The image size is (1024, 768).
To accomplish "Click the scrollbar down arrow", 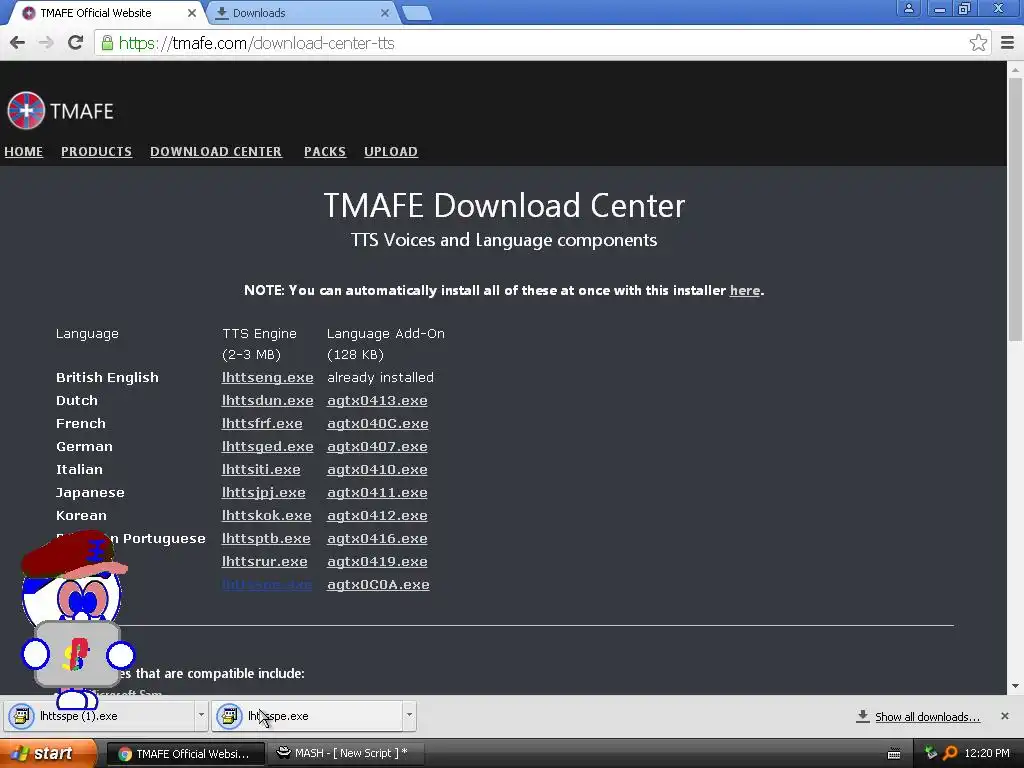I will pos(1015,686).
